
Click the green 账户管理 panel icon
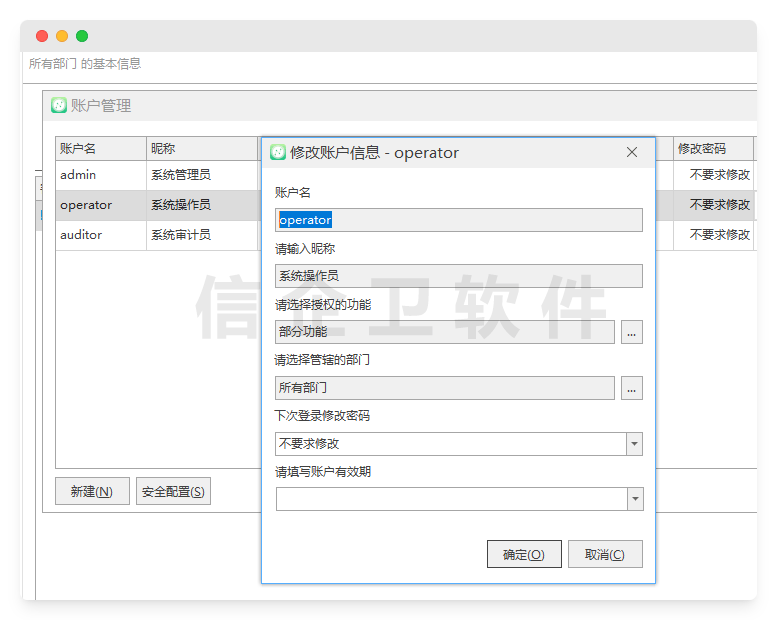[x=59, y=105]
